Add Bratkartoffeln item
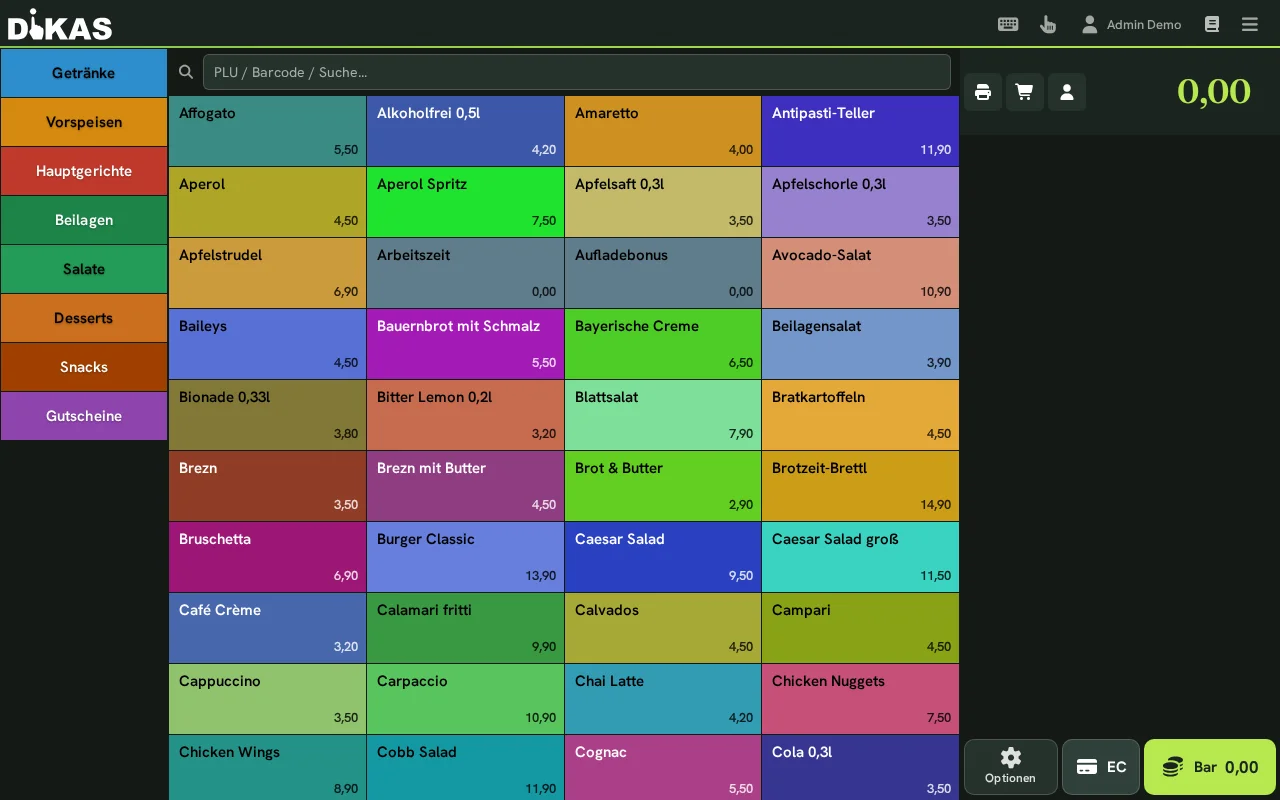1280x800 pixels. 860,415
